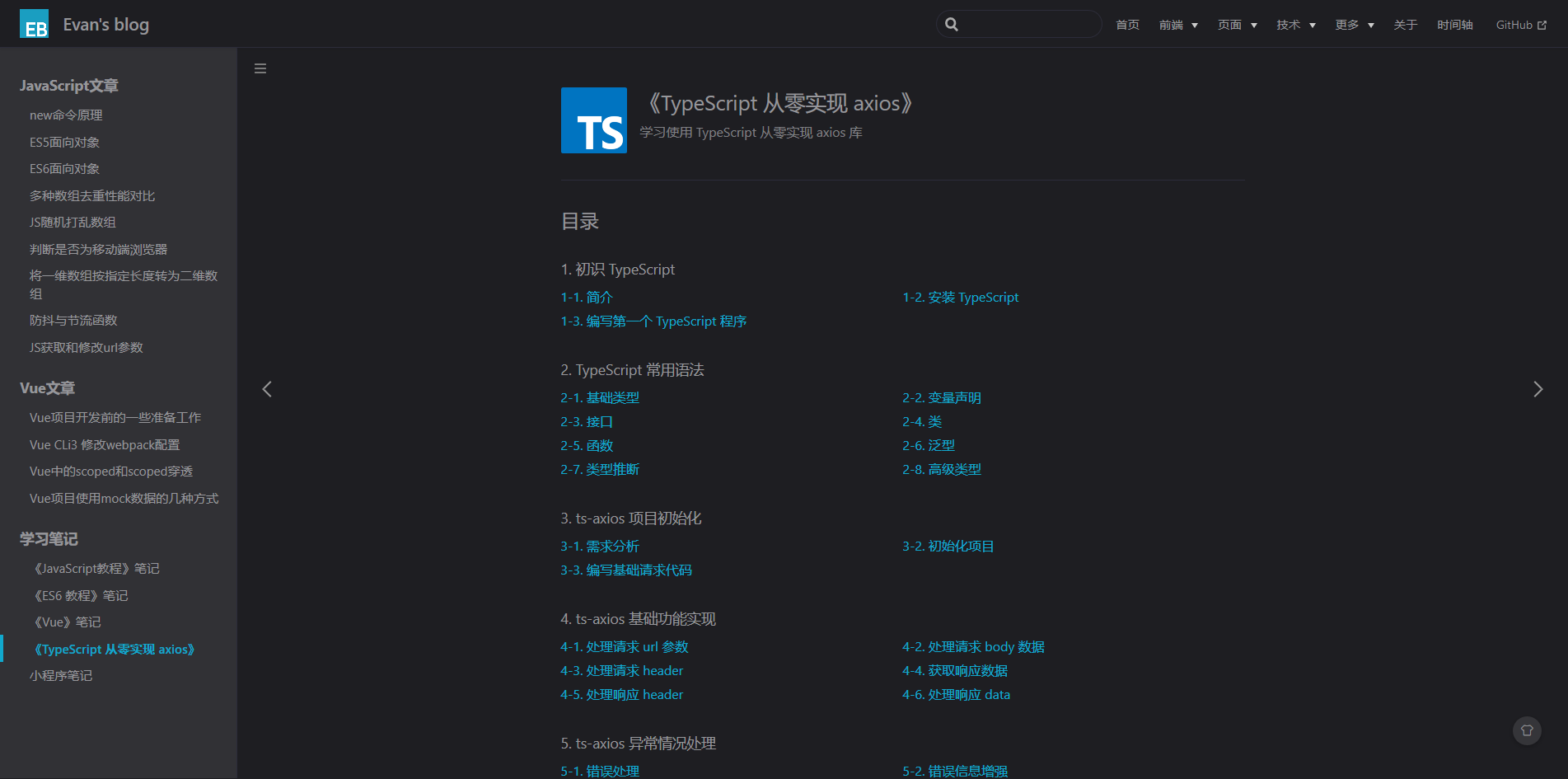Open sidebar item《JavaScript教程》笔记
The image size is (1568, 779).
click(x=95, y=569)
